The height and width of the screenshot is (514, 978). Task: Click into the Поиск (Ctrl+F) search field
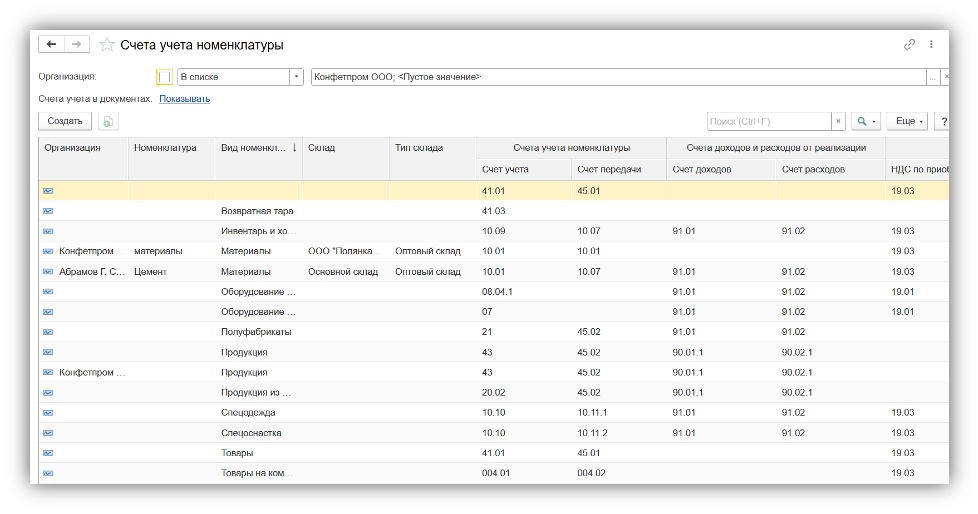[767, 121]
